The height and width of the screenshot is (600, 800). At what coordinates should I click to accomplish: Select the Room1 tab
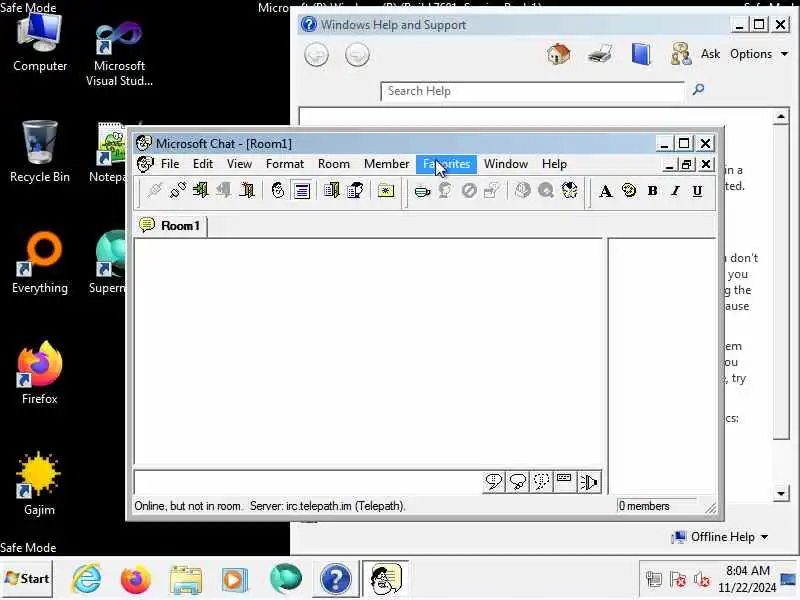pyautogui.click(x=171, y=226)
